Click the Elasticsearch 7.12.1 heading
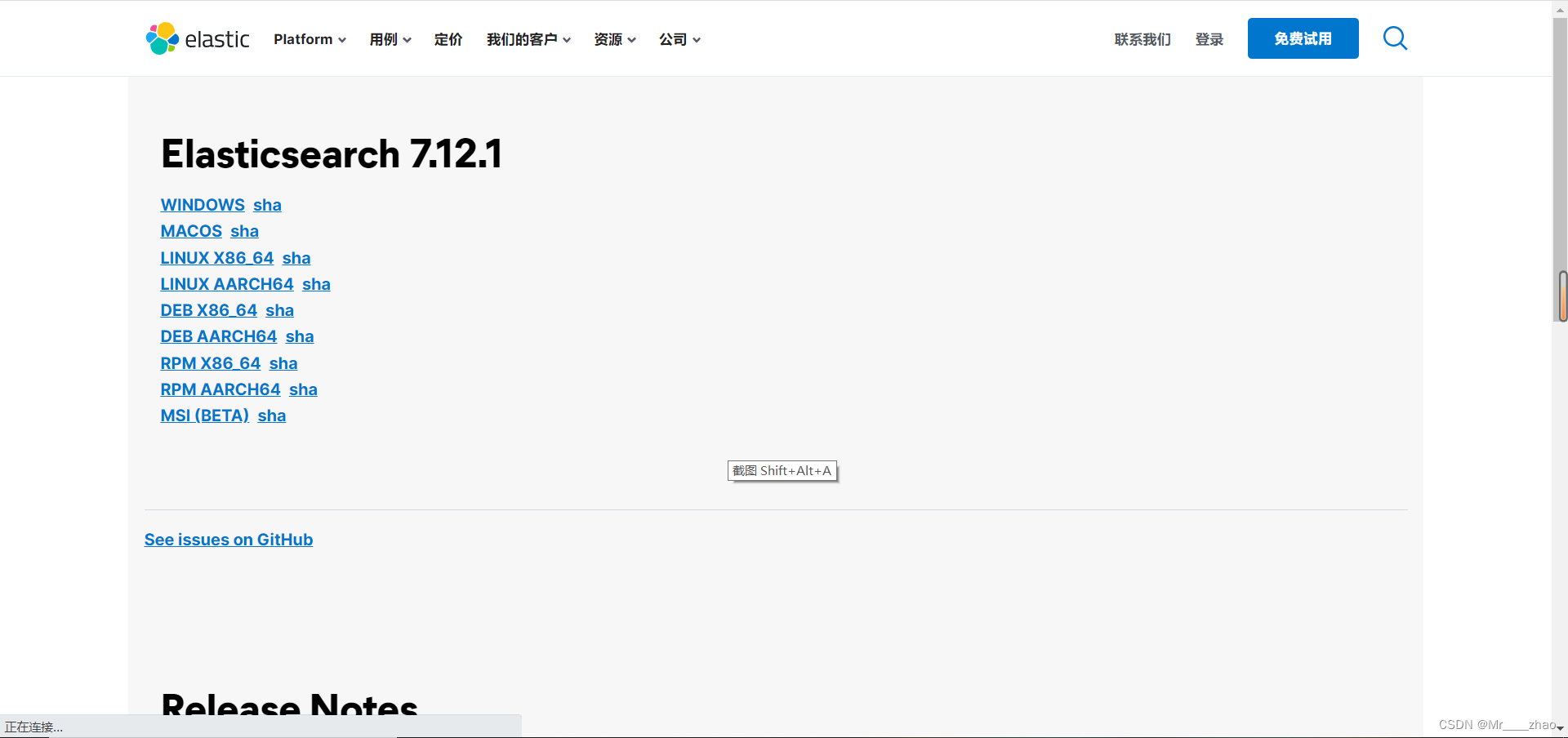This screenshot has width=1568, height=738. tap(332, 153)
